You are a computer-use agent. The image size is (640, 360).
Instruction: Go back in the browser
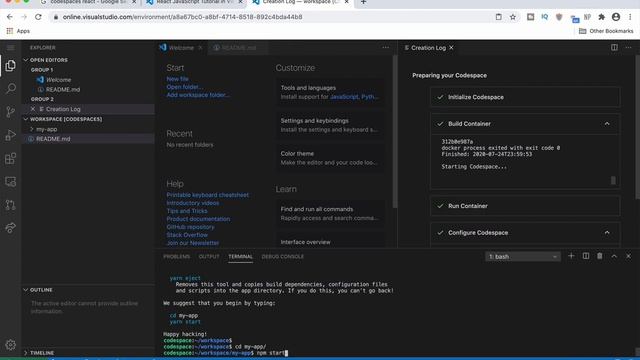[x=10, y=17]
